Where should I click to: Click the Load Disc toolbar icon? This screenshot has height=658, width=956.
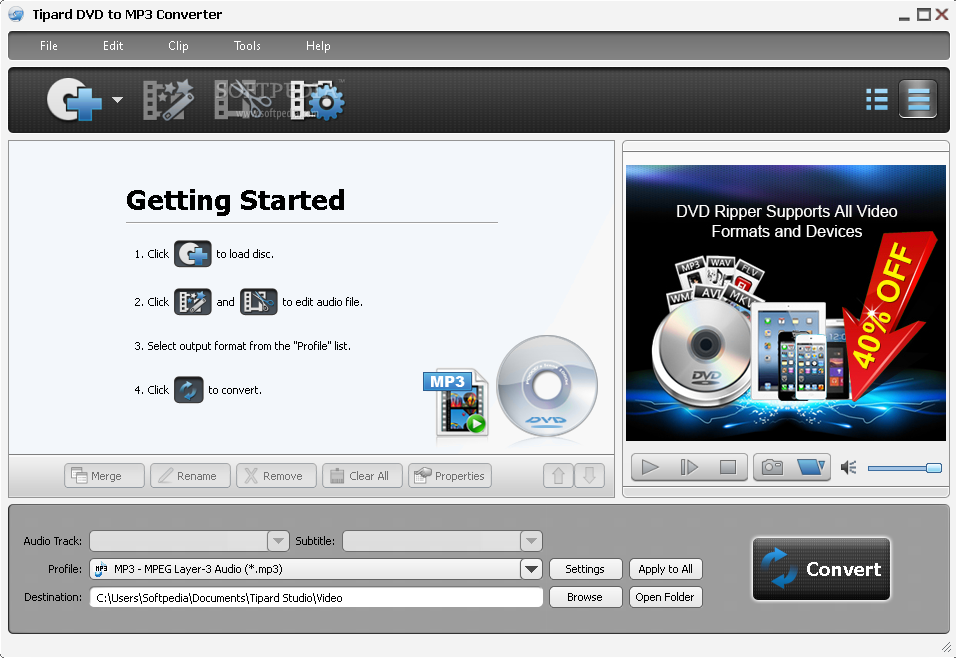74,99
